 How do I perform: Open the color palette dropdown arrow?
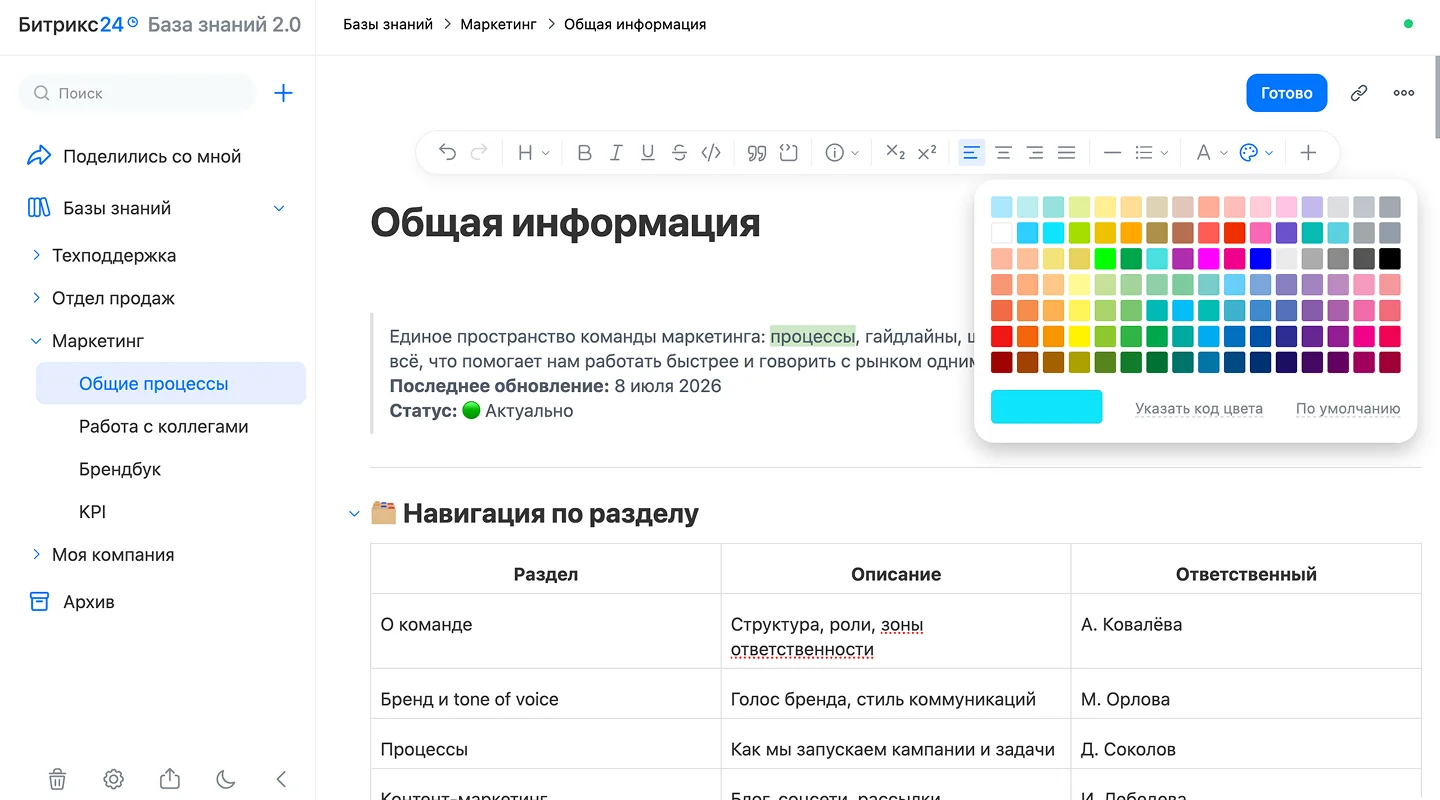point(1269,153)
